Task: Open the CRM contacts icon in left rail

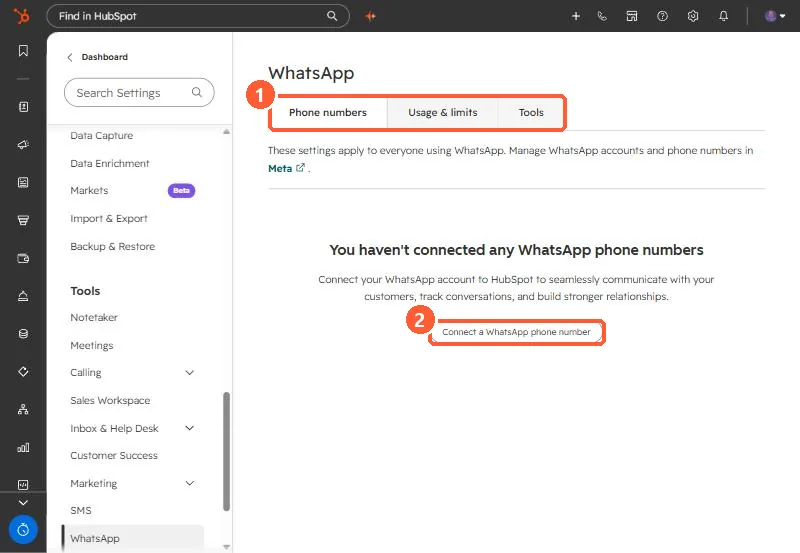Action: click(23, 107)
